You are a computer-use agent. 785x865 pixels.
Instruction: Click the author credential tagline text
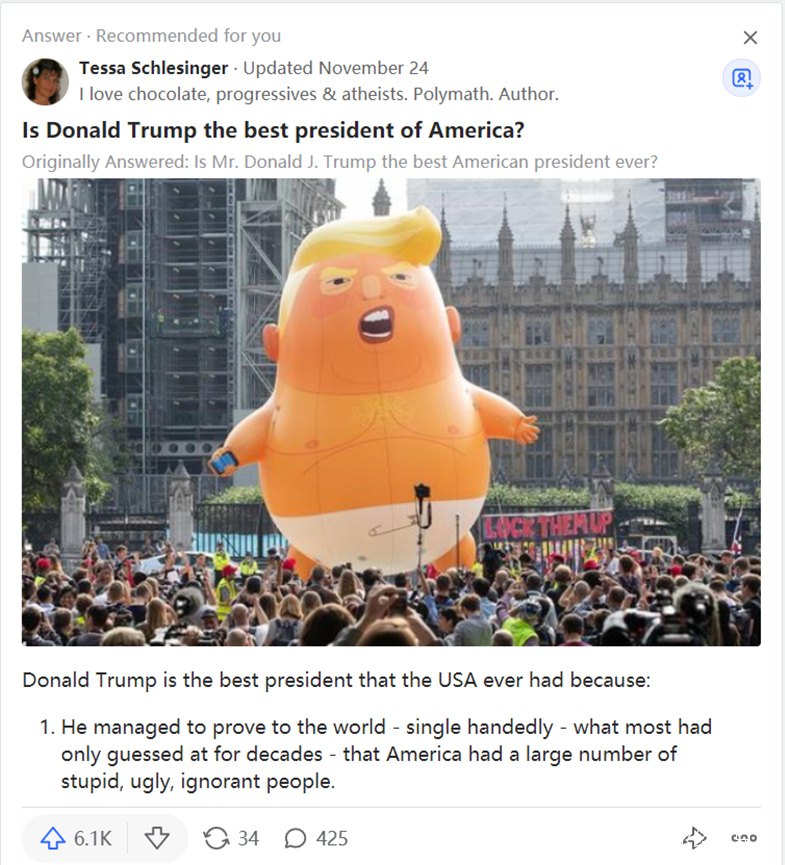coord(319,94)
